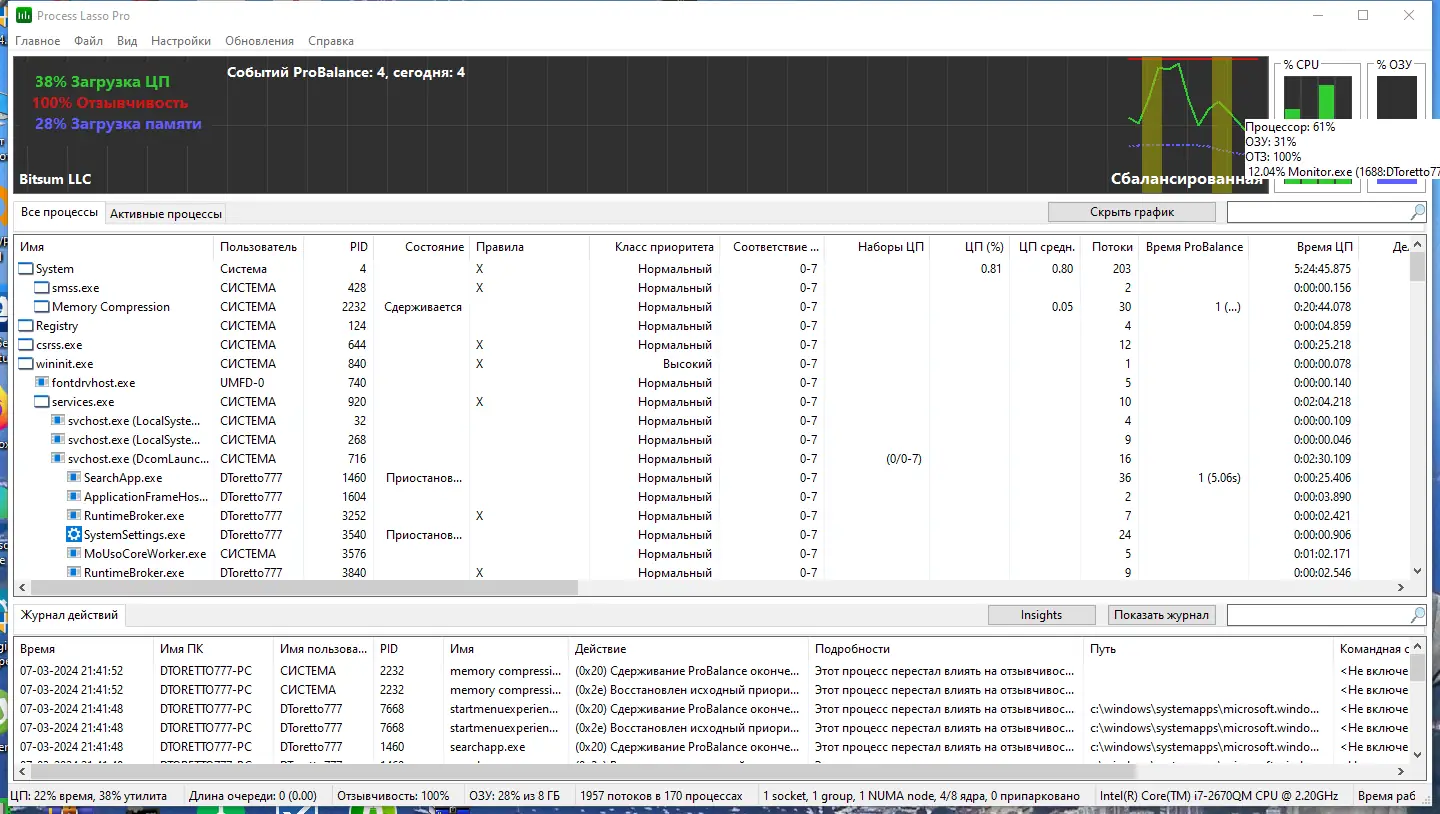Screen dimensions: 1440x814
Task: Select the Журнал действий tab
Action: point(69,615)
